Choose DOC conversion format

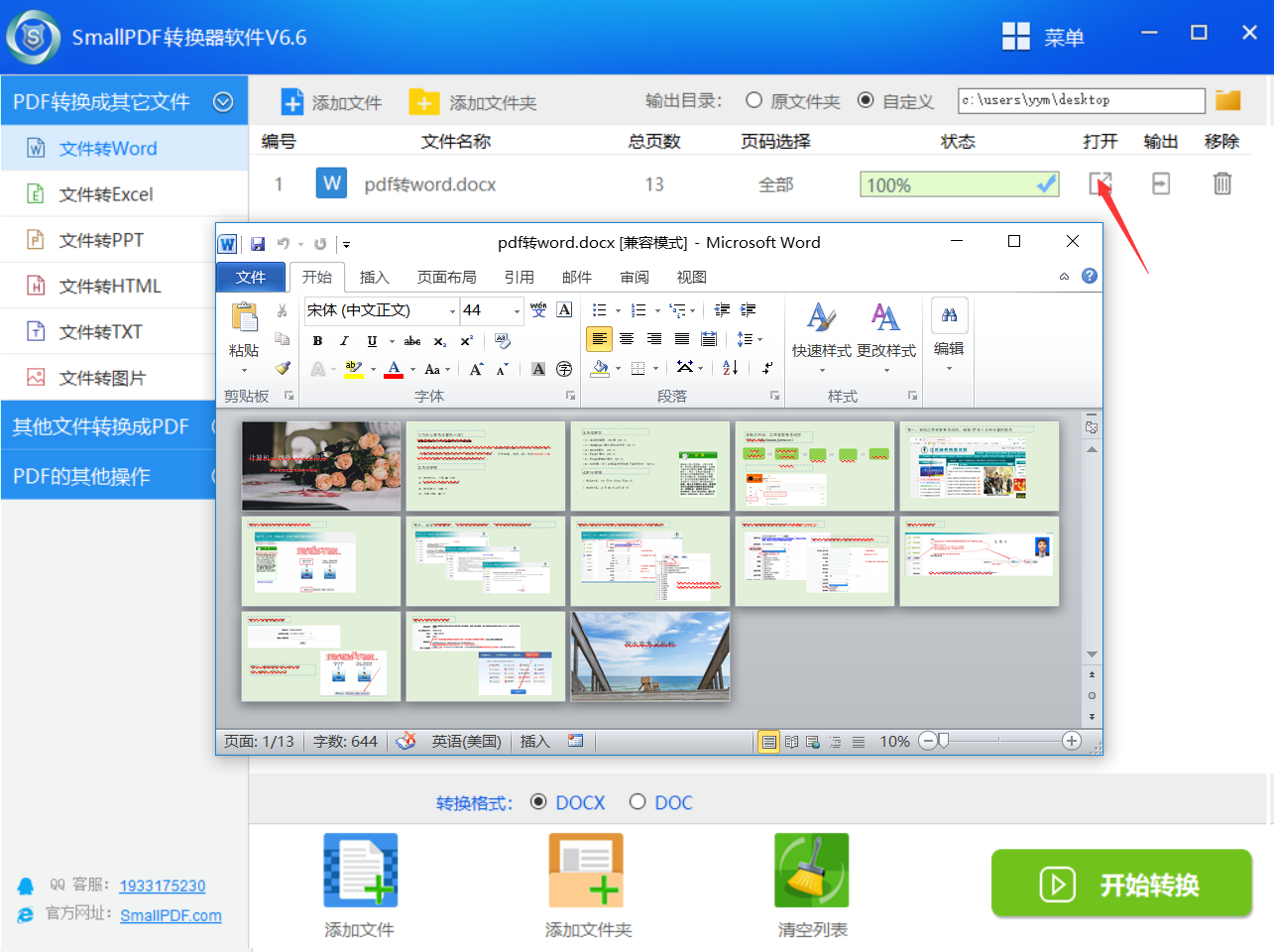click(x=637, y=801)
